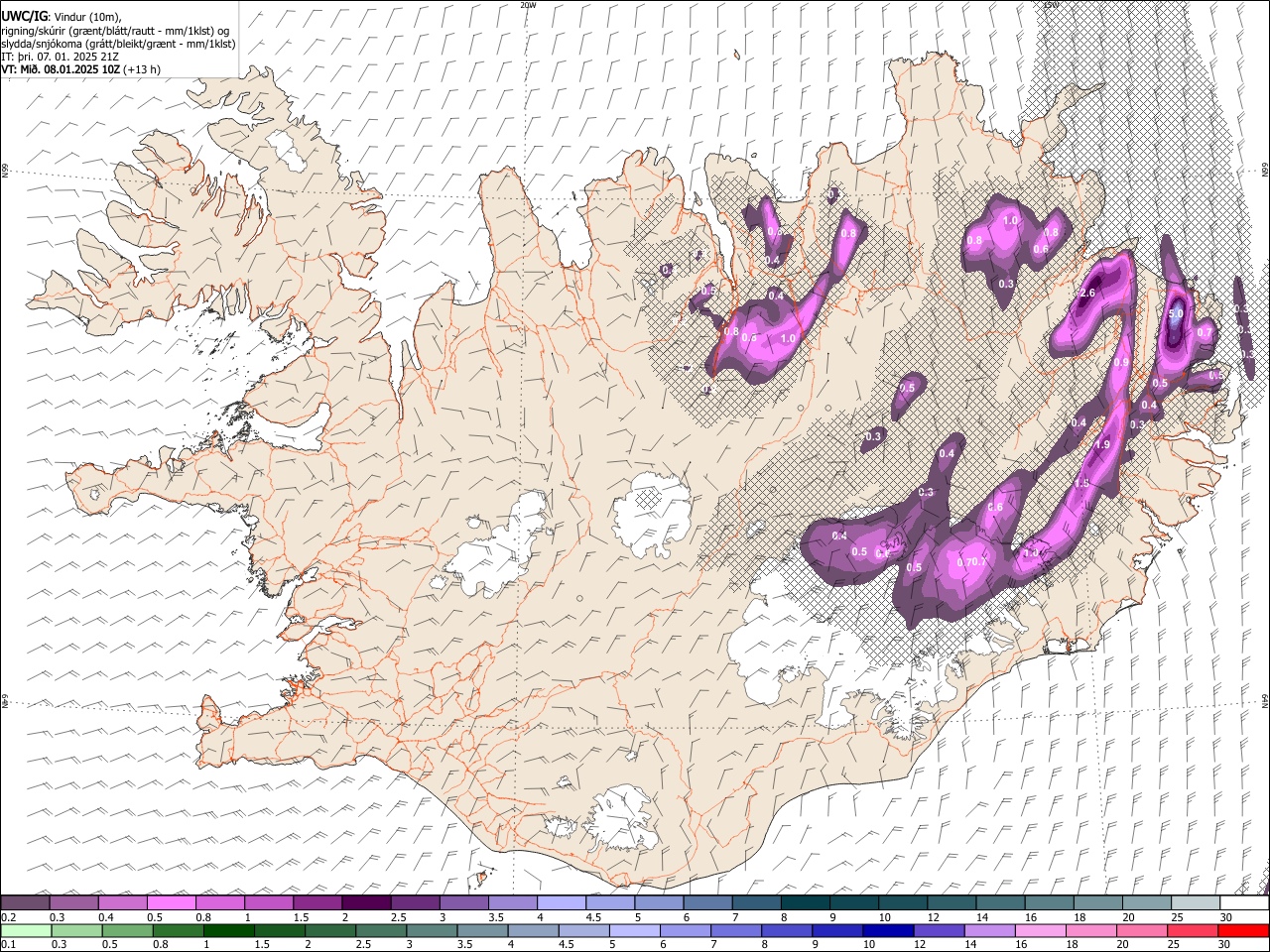Select the dark blue lower-legend swatch between 10 and 12
The width and height of the screenshot is (1270, 952).
(889, 930)
